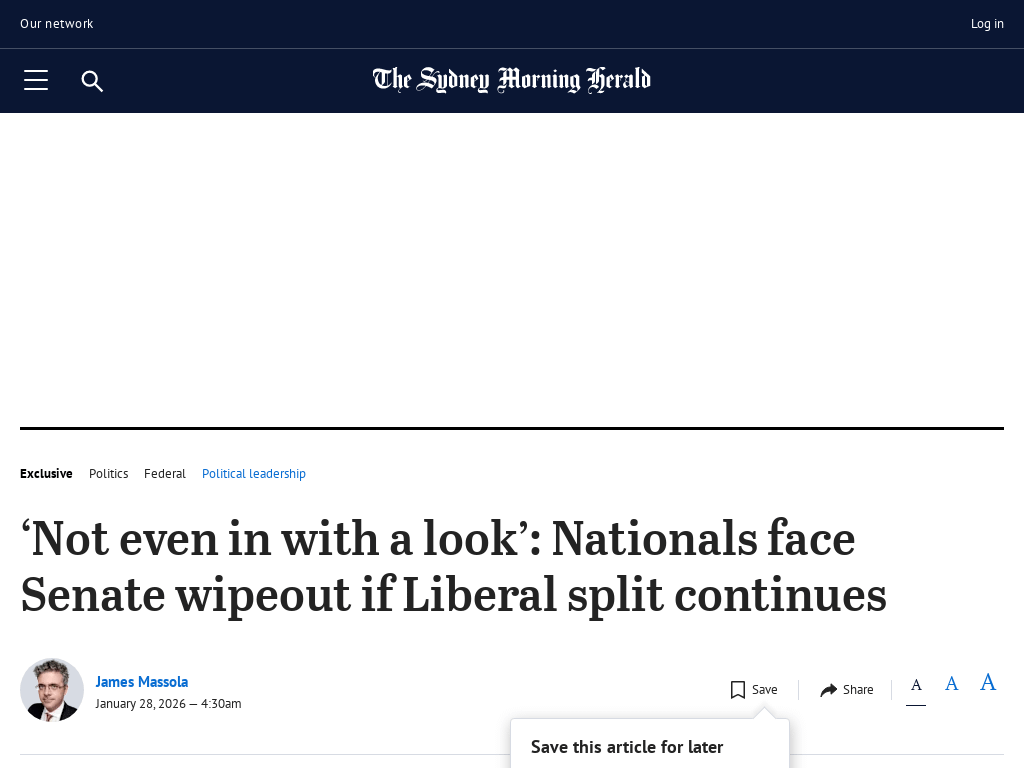This screenshot has height=768, width=1024.
Task: Open the Politics section link
Action: point(109,474)
